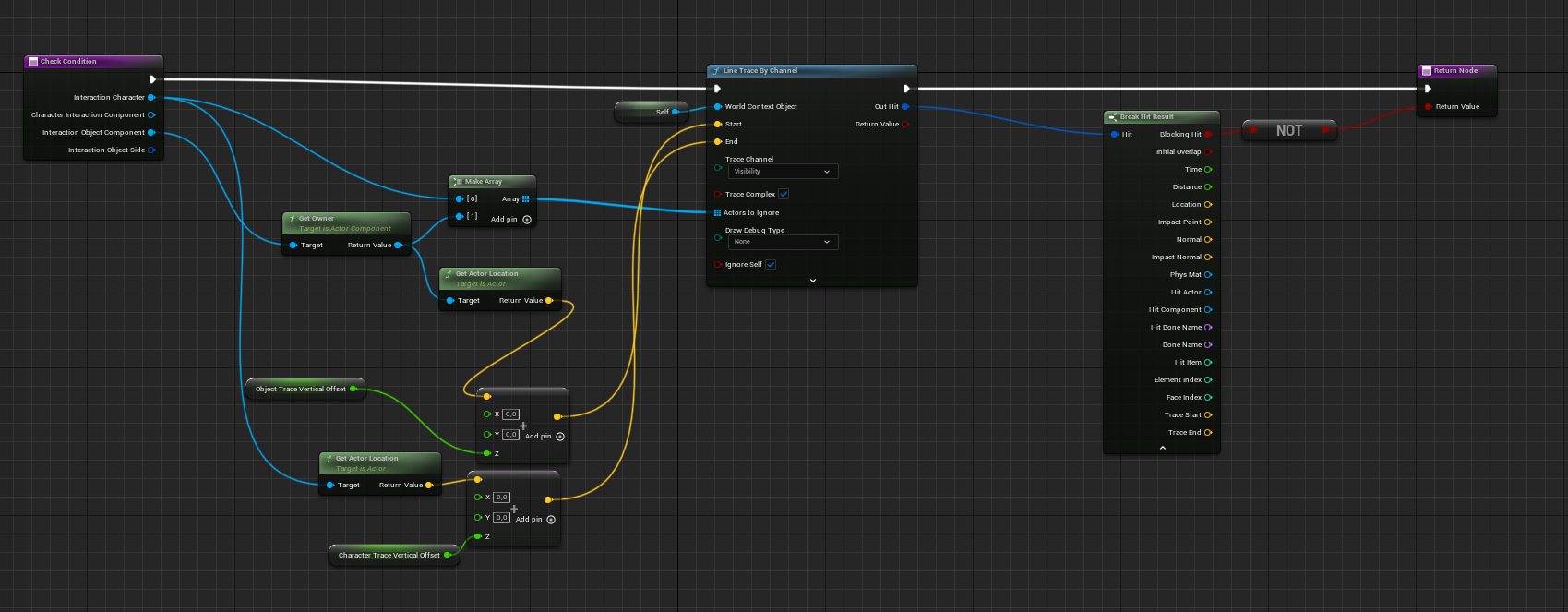Collapse the Break Hit Result node pins
Viewport: 1568px width, 612px height.
click(x=1162, y=448)
